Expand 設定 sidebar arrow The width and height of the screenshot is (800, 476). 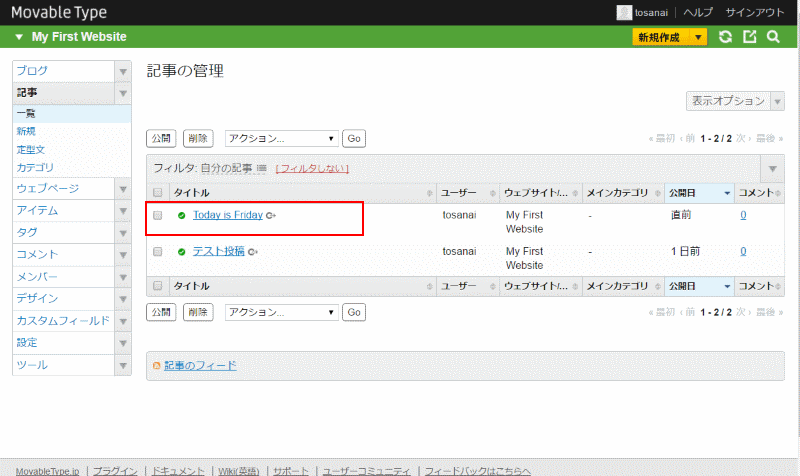(x=123, y=343)
